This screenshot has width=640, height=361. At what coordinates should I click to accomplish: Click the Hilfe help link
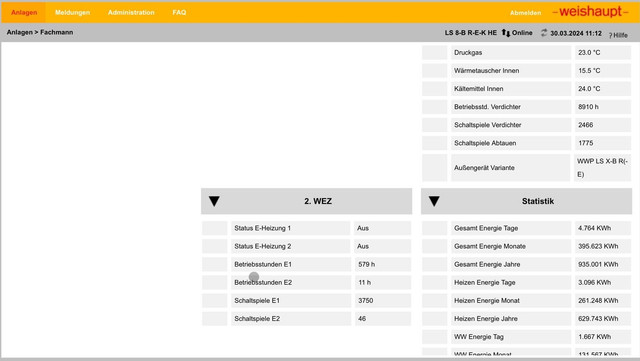point(618,35)
